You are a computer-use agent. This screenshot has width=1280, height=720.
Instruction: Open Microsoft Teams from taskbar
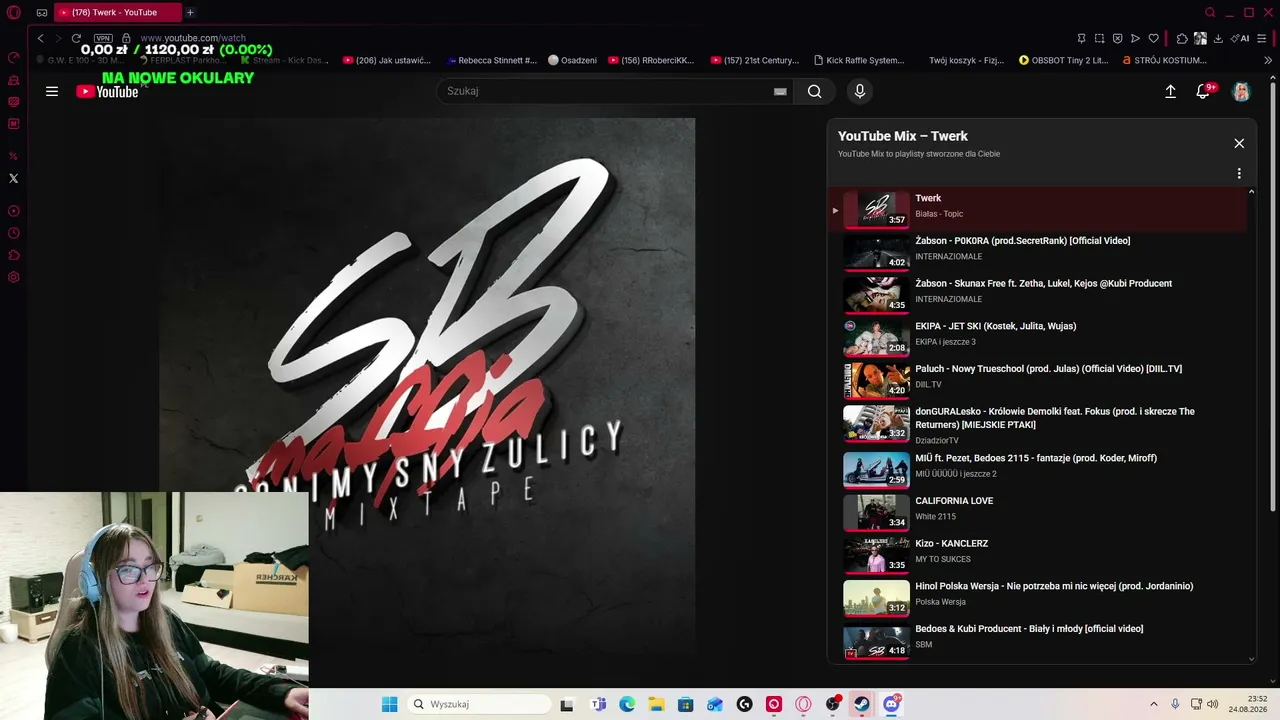[599, 704]
